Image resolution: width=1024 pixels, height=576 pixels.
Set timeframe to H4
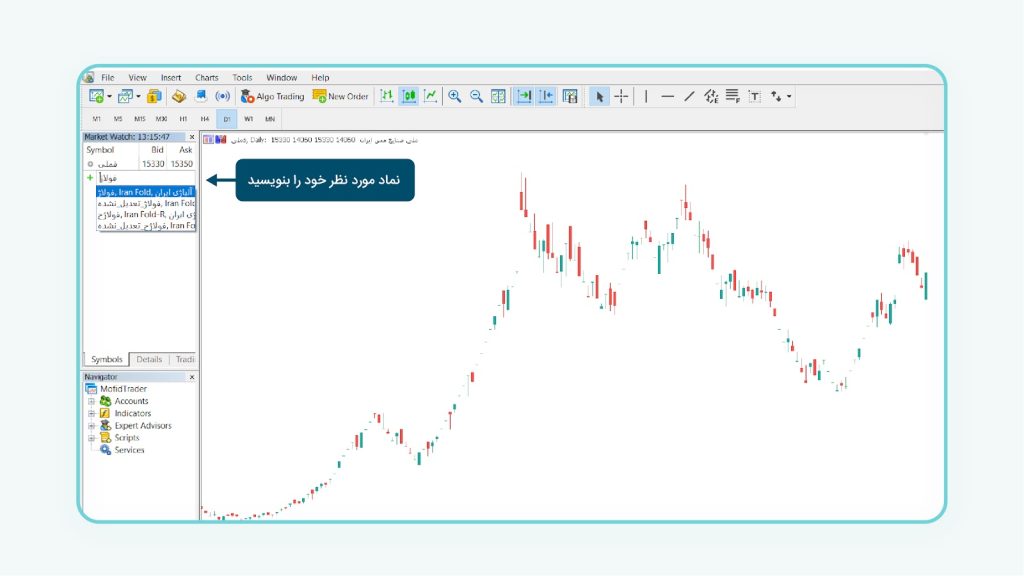(204, 118)
